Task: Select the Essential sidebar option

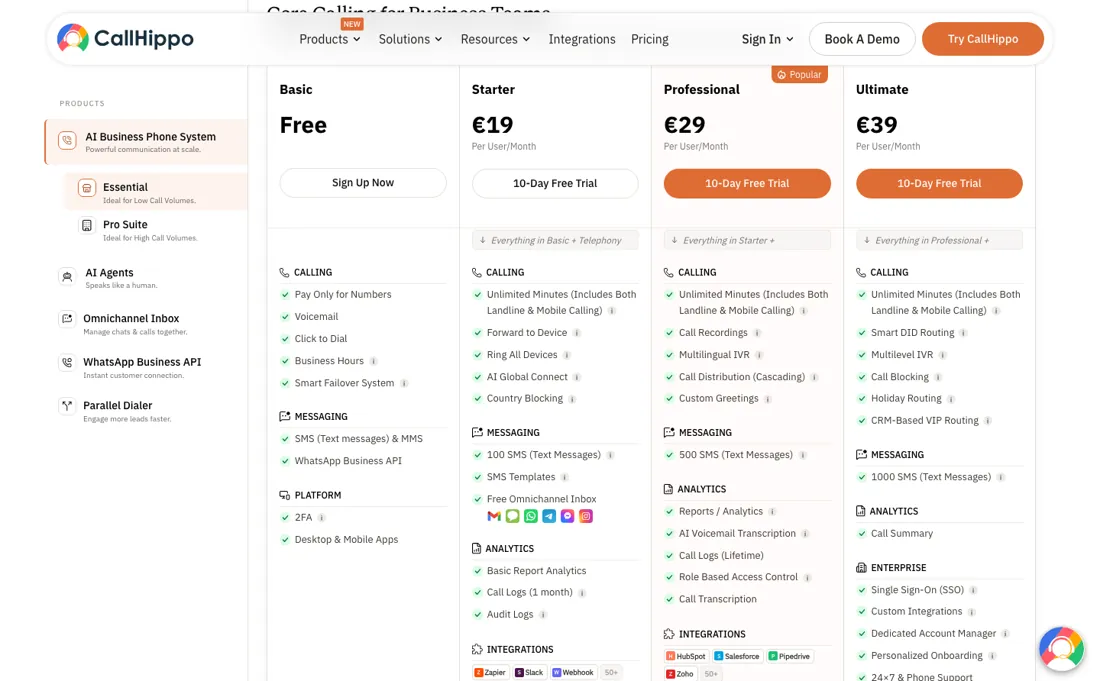Action: (155, 191)
